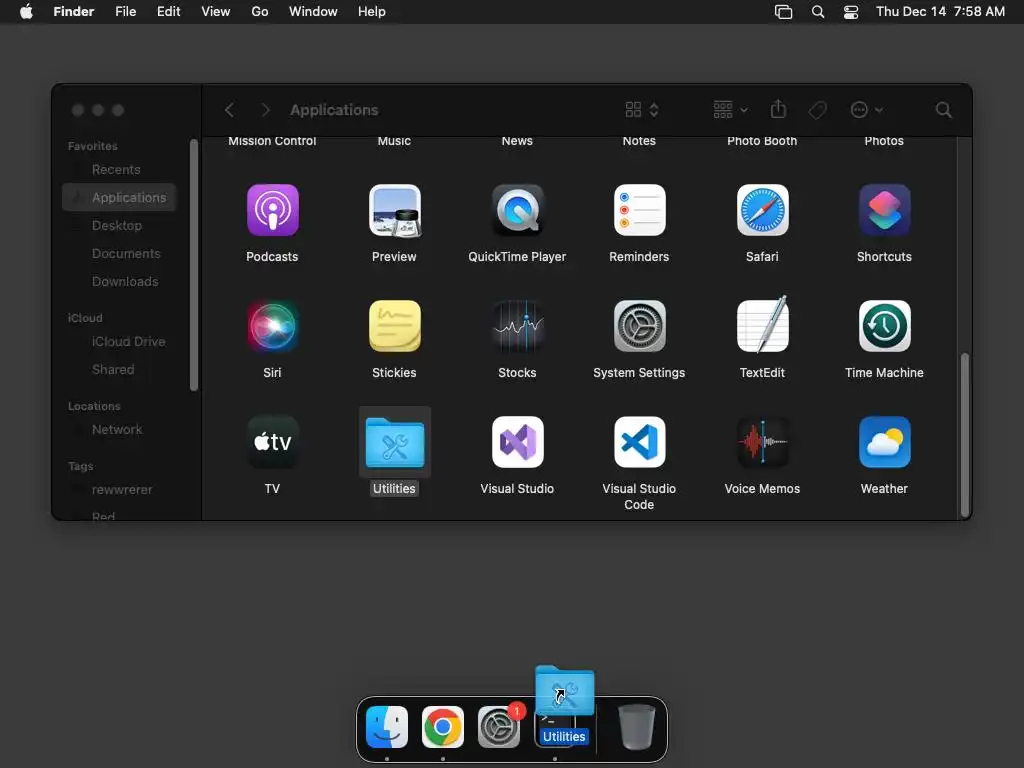Open the Edit menu
Screen dimensions: 1024x768
click(x=168, y=12)
